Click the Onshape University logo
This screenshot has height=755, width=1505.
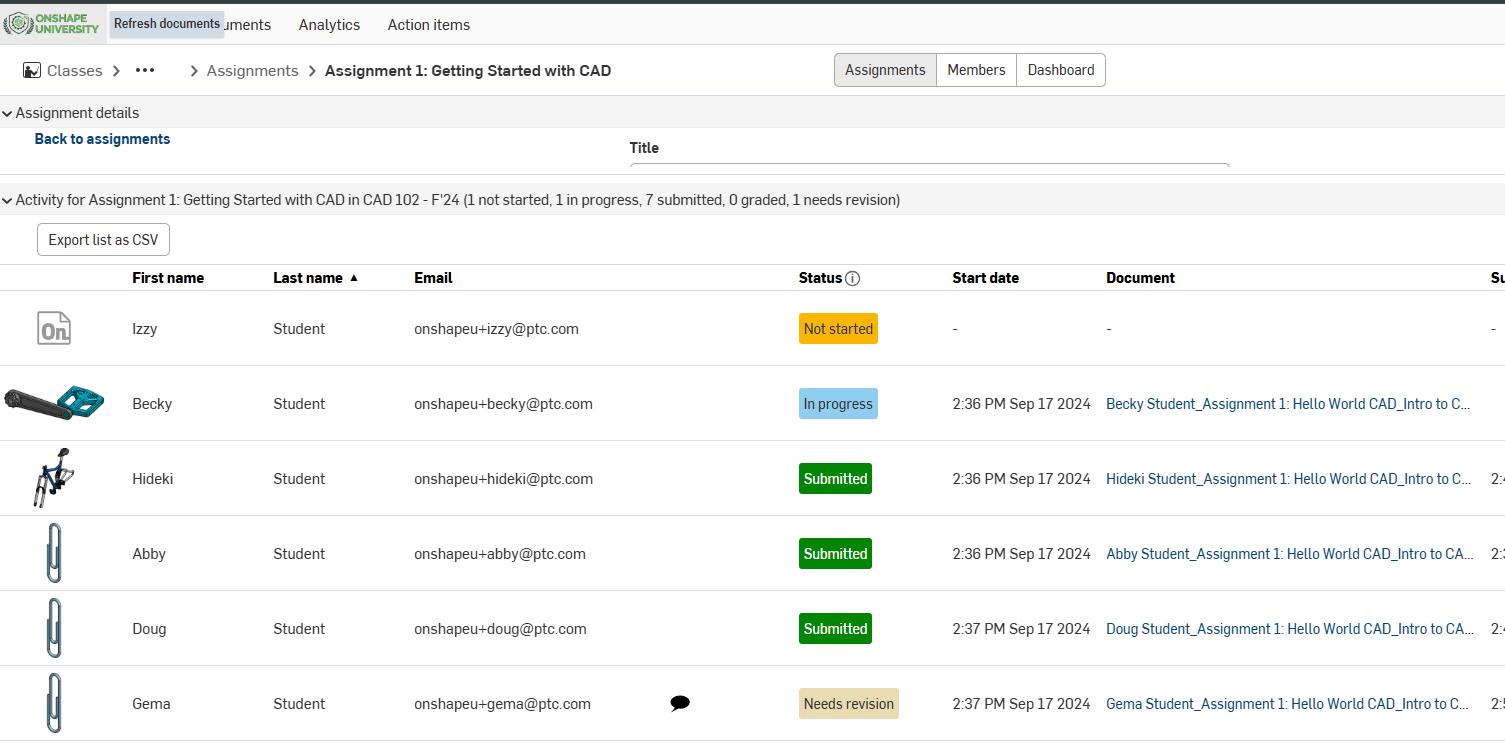[52, 23]
